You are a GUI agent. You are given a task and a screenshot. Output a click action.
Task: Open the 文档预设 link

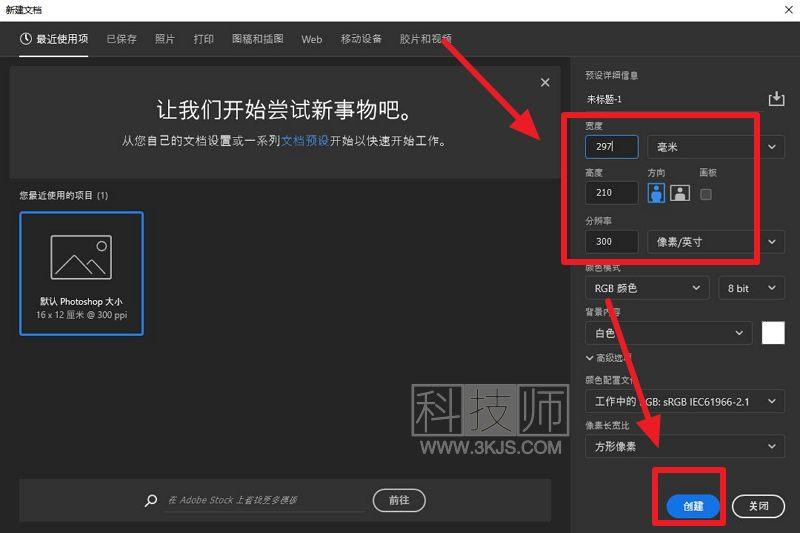click(305, 141)
